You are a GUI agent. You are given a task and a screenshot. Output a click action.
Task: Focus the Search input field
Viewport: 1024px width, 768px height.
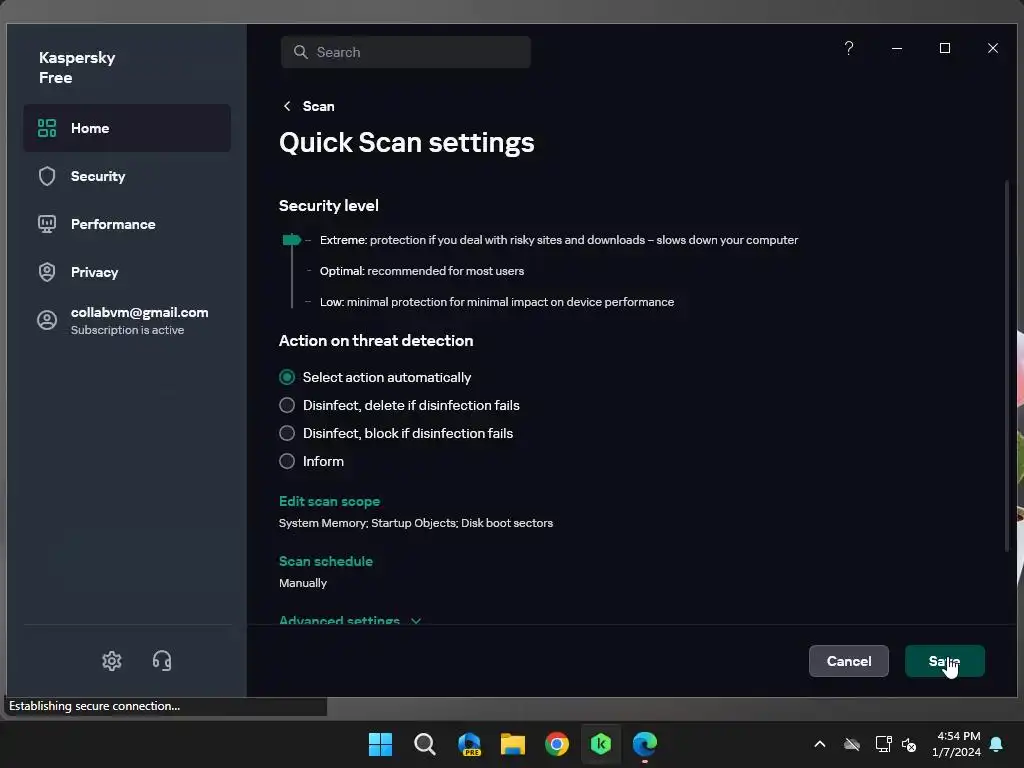pos(406,52)
